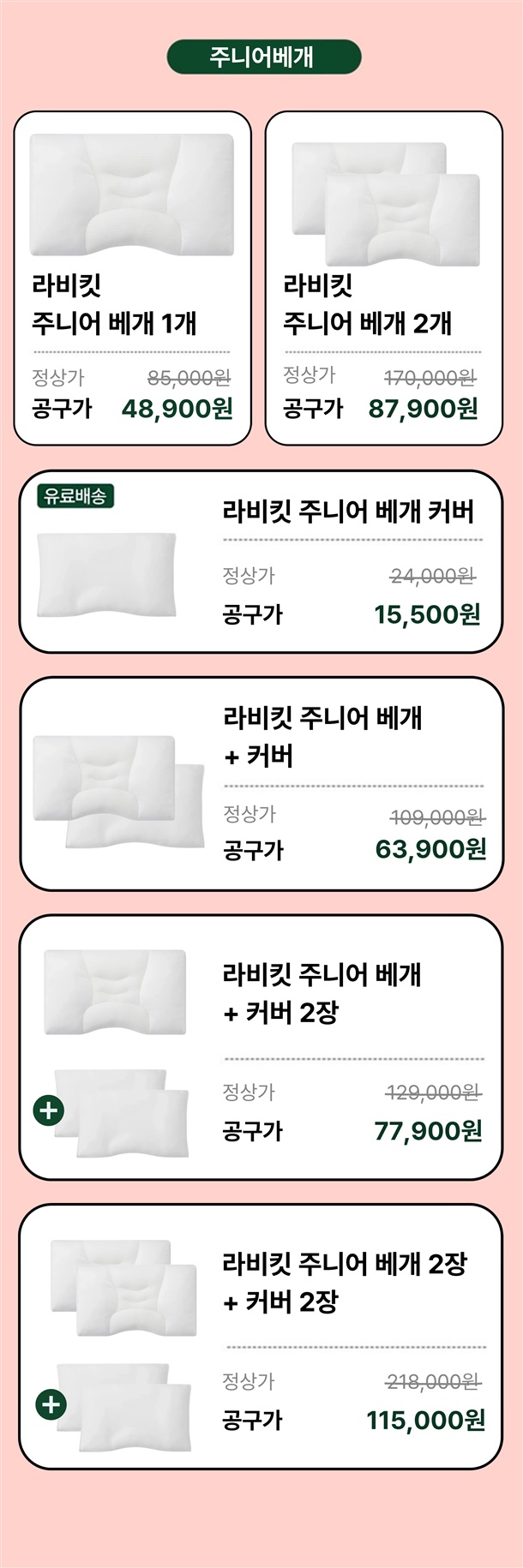Select 라비킷 주니어 베개 2개 title
Image resolution: width=523 pixels, height=1568 pixels.
[367, 304]
